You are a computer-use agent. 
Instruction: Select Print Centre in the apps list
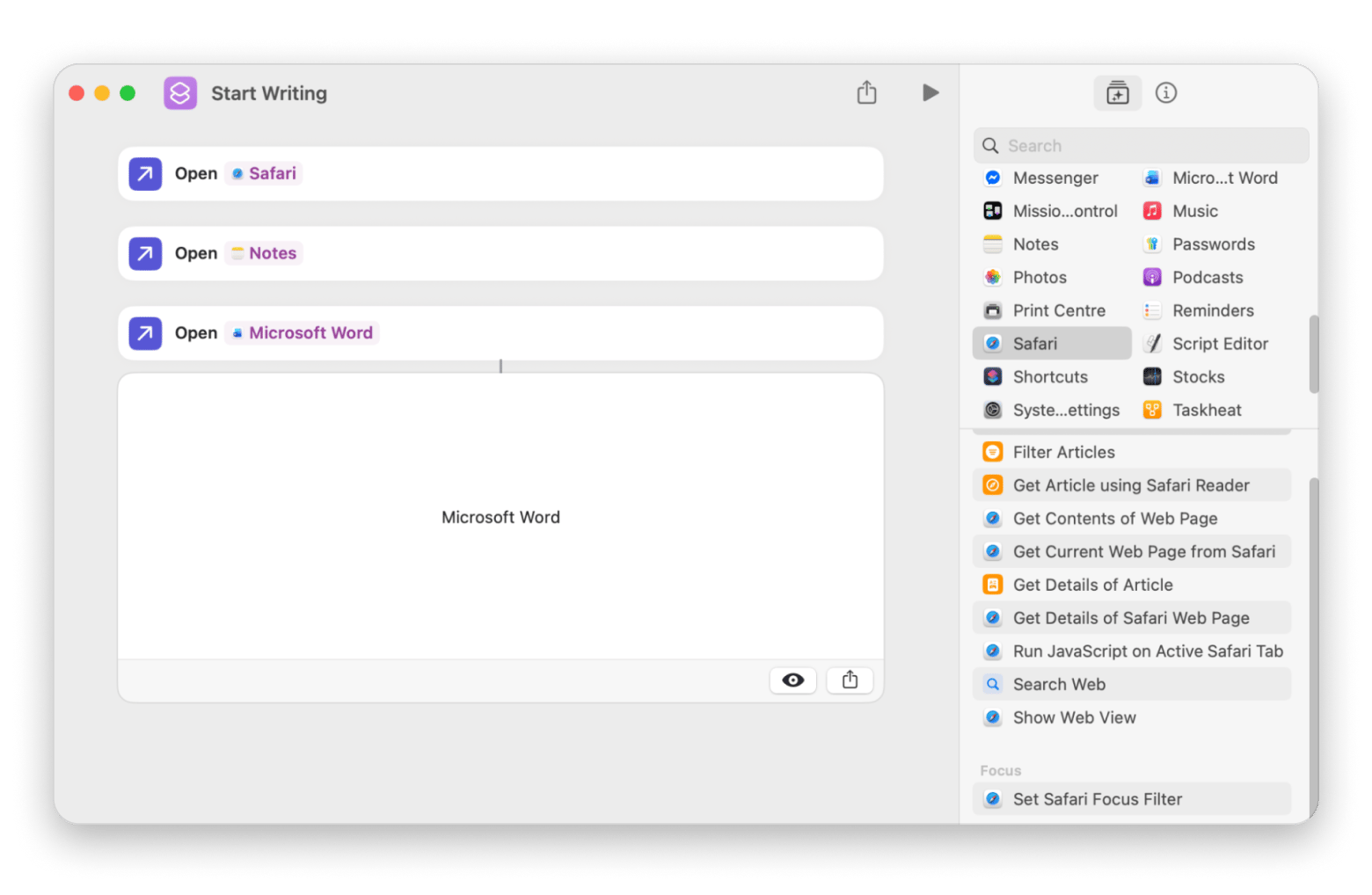[1052, 310]
